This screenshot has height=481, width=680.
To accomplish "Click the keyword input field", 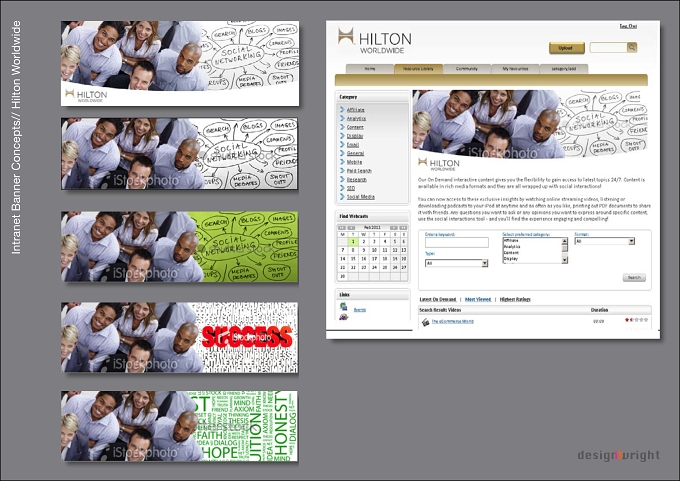I will tap(457, 242).
